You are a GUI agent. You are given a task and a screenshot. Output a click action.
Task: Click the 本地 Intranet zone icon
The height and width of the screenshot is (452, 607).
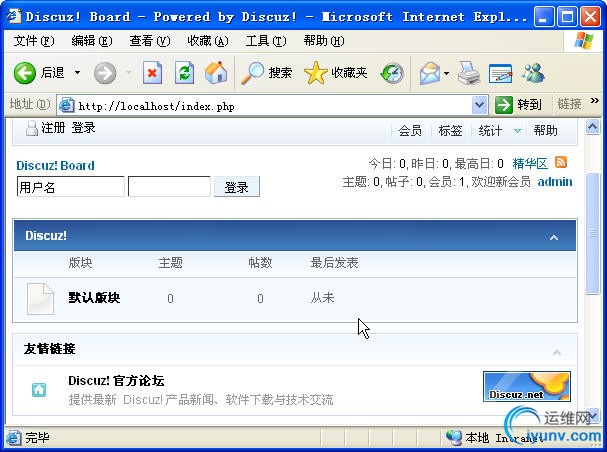(454, 438)
